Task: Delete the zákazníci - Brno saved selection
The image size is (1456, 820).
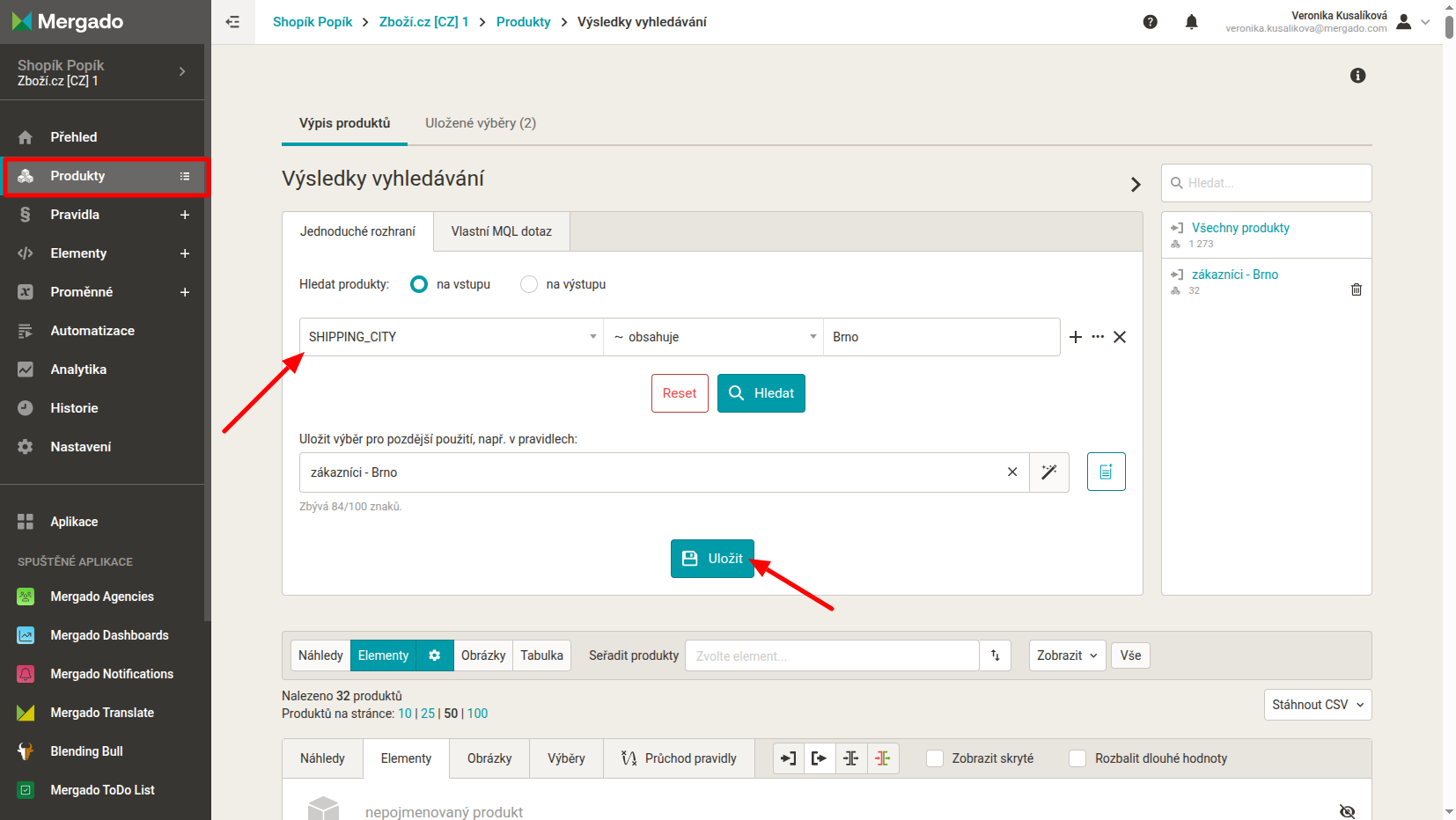Action: pyautogui.click(x=1357, y=289)
